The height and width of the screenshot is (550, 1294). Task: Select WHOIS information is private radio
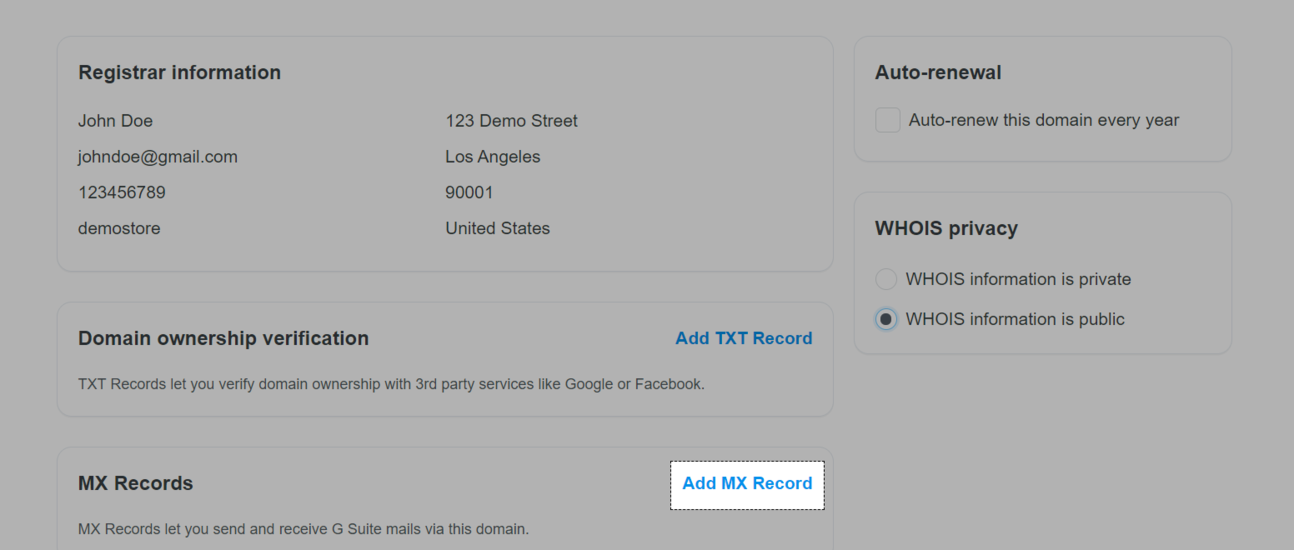[x=886, y=279]
